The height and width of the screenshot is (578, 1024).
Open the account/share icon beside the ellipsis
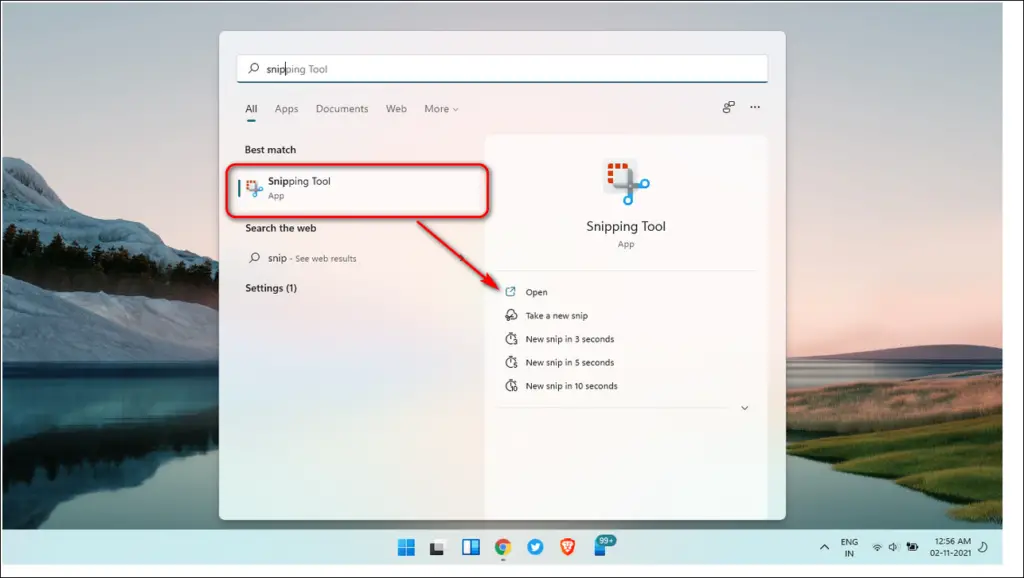(728, 107)
